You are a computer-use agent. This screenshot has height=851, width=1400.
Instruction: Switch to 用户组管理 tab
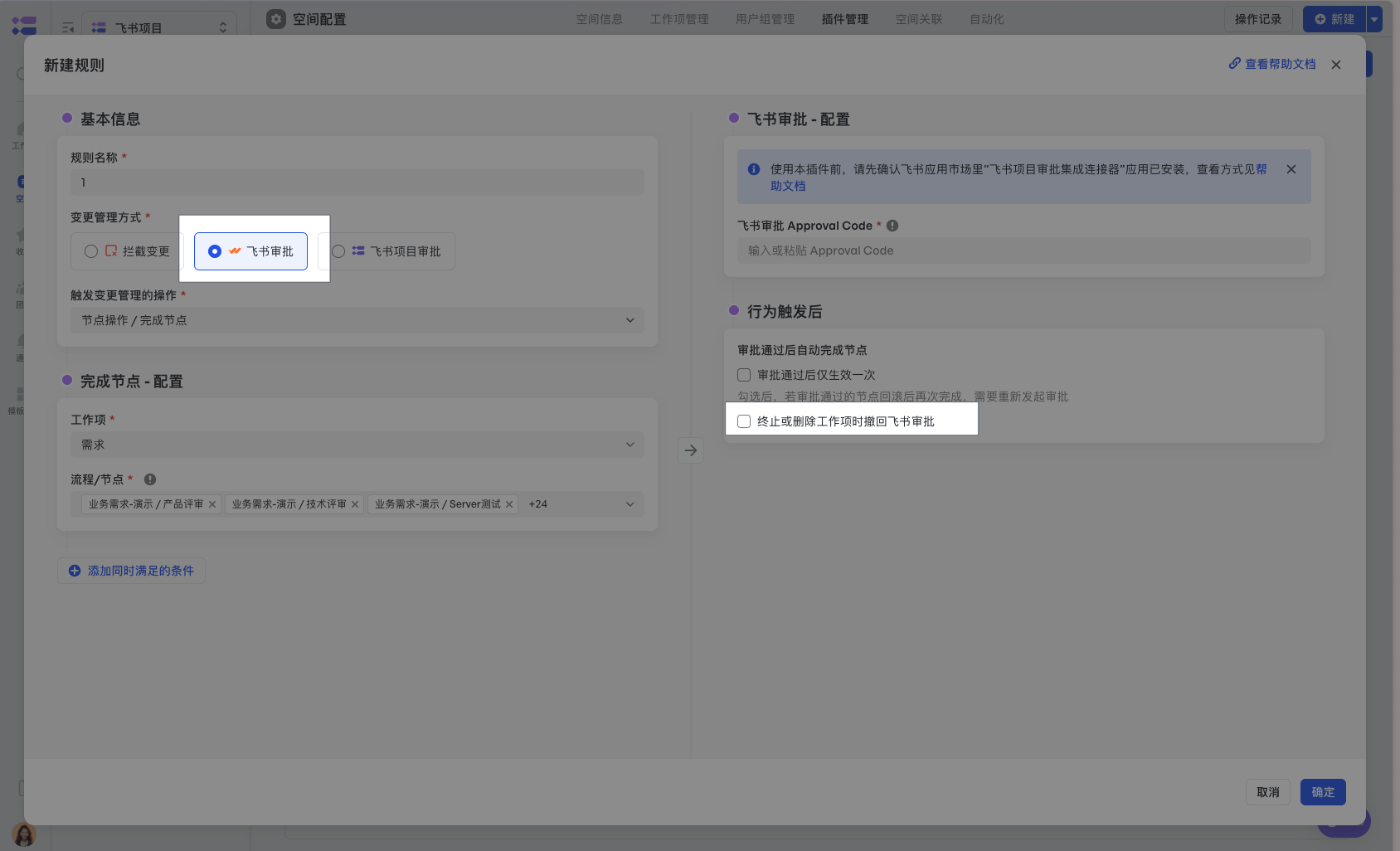click(765, 19)
